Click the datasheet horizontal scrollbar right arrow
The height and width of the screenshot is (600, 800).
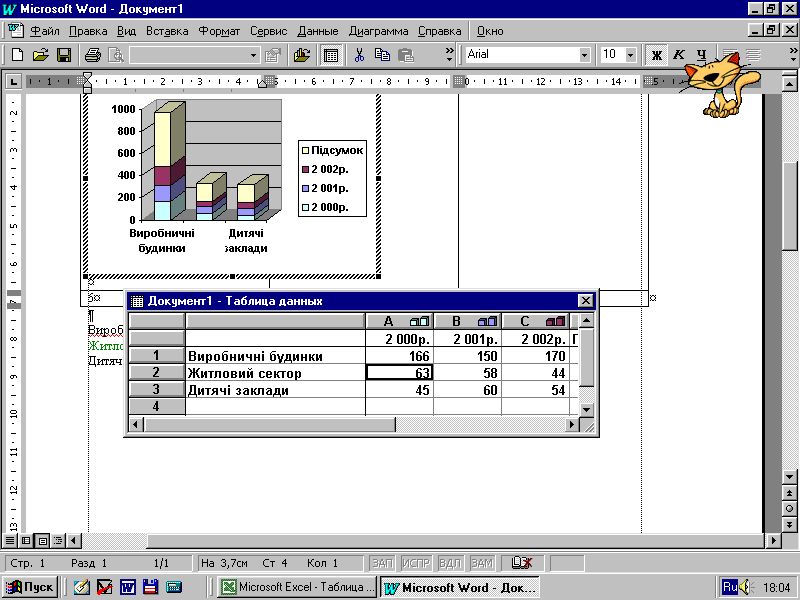573,425
